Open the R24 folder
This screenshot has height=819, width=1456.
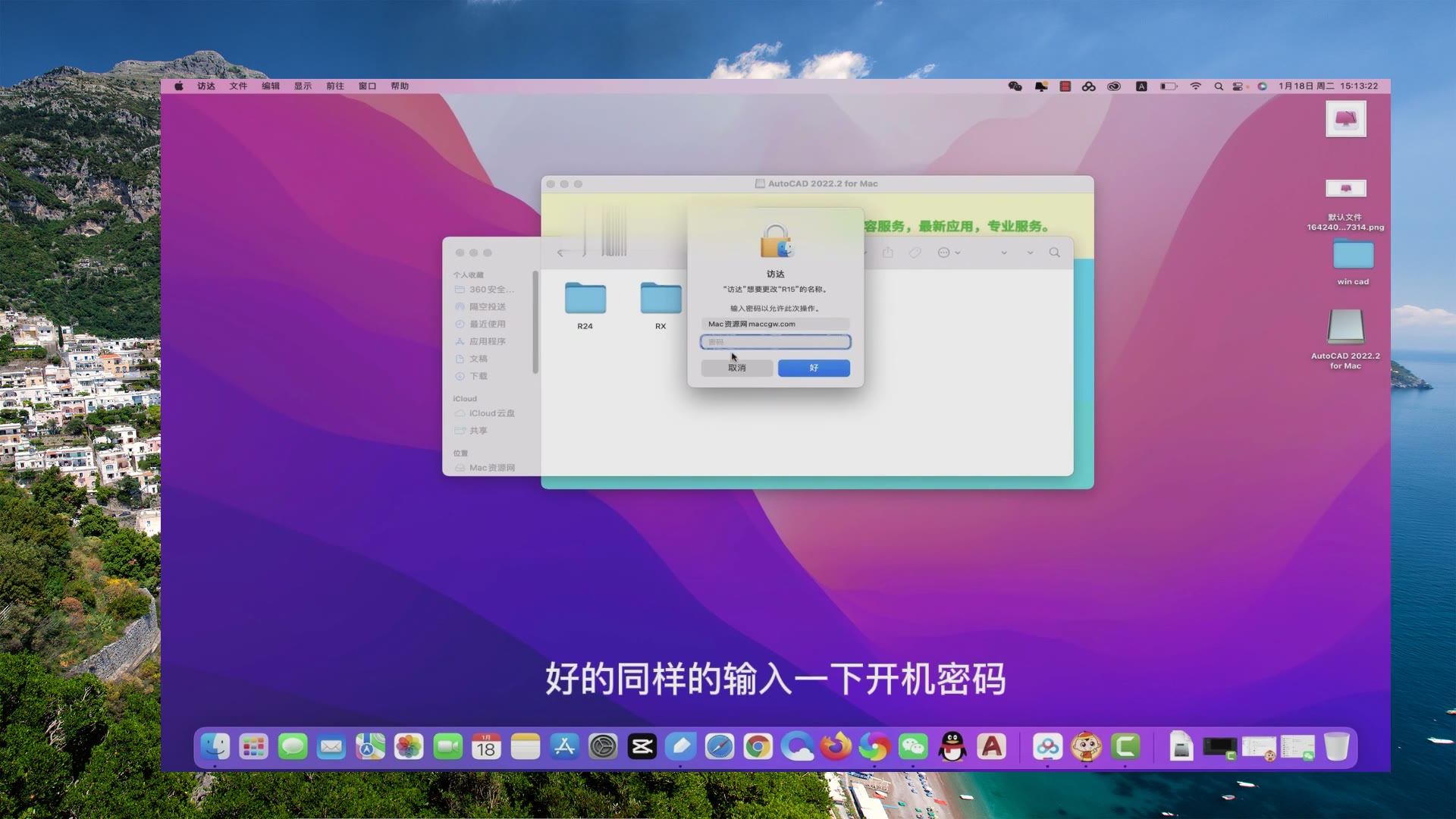pos(585,300)
